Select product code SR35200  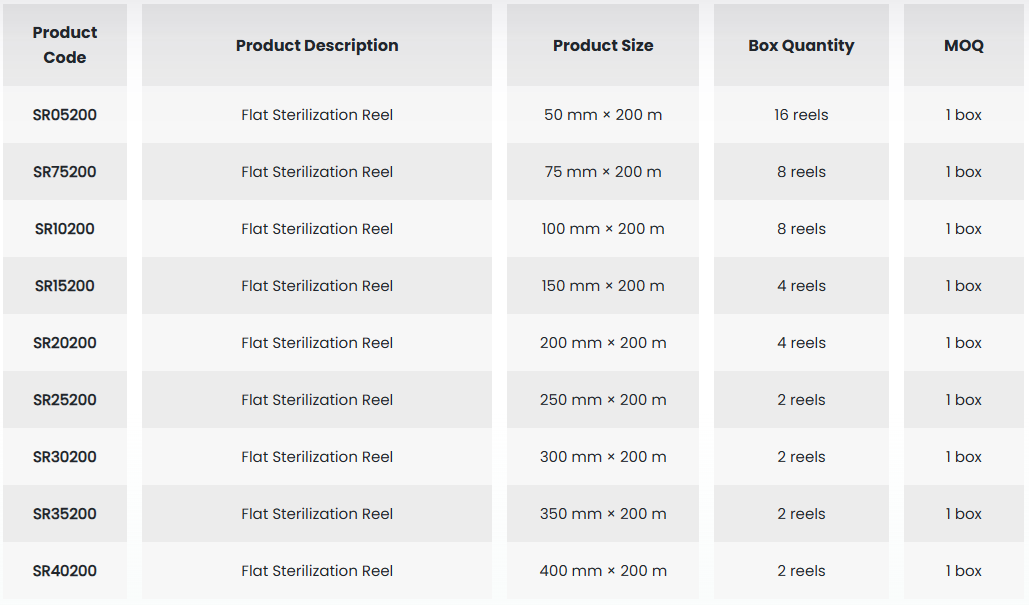[x=65, y=514]
